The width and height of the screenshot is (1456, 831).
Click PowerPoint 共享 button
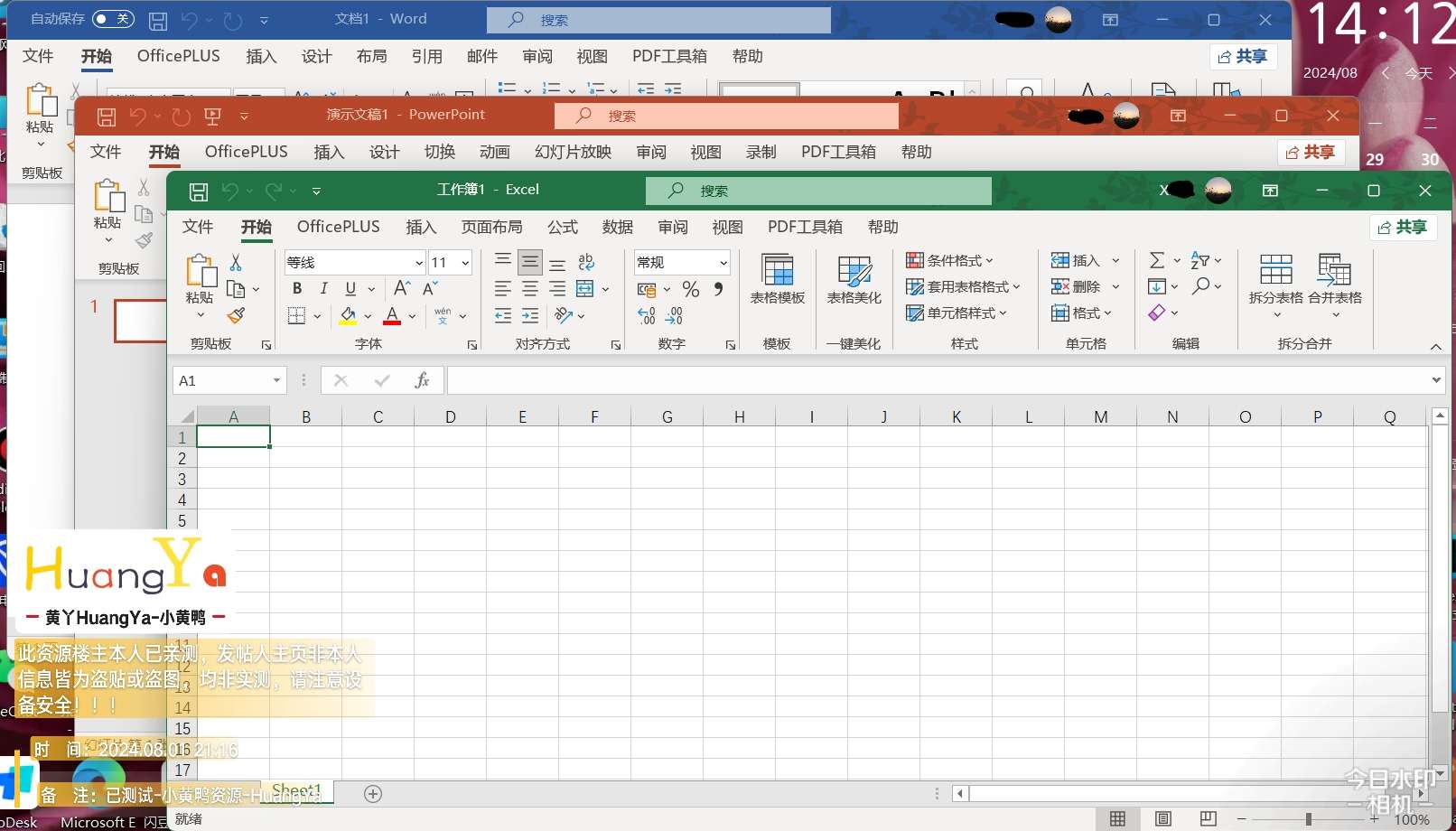[x=1311, y=152]
